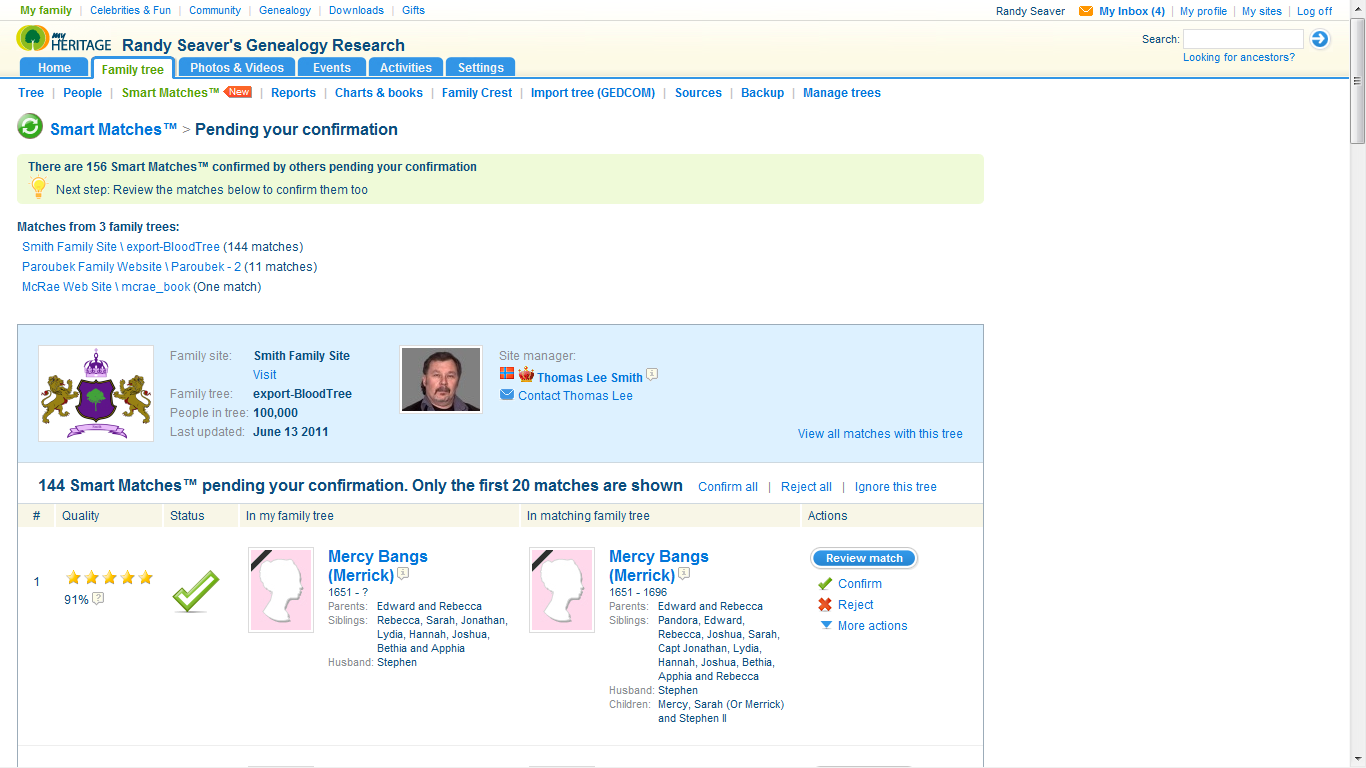Open Paroubek Family Website \ Paroubek - 2 link
This screenshot has width=1366, height=768.
pos(132,267)
